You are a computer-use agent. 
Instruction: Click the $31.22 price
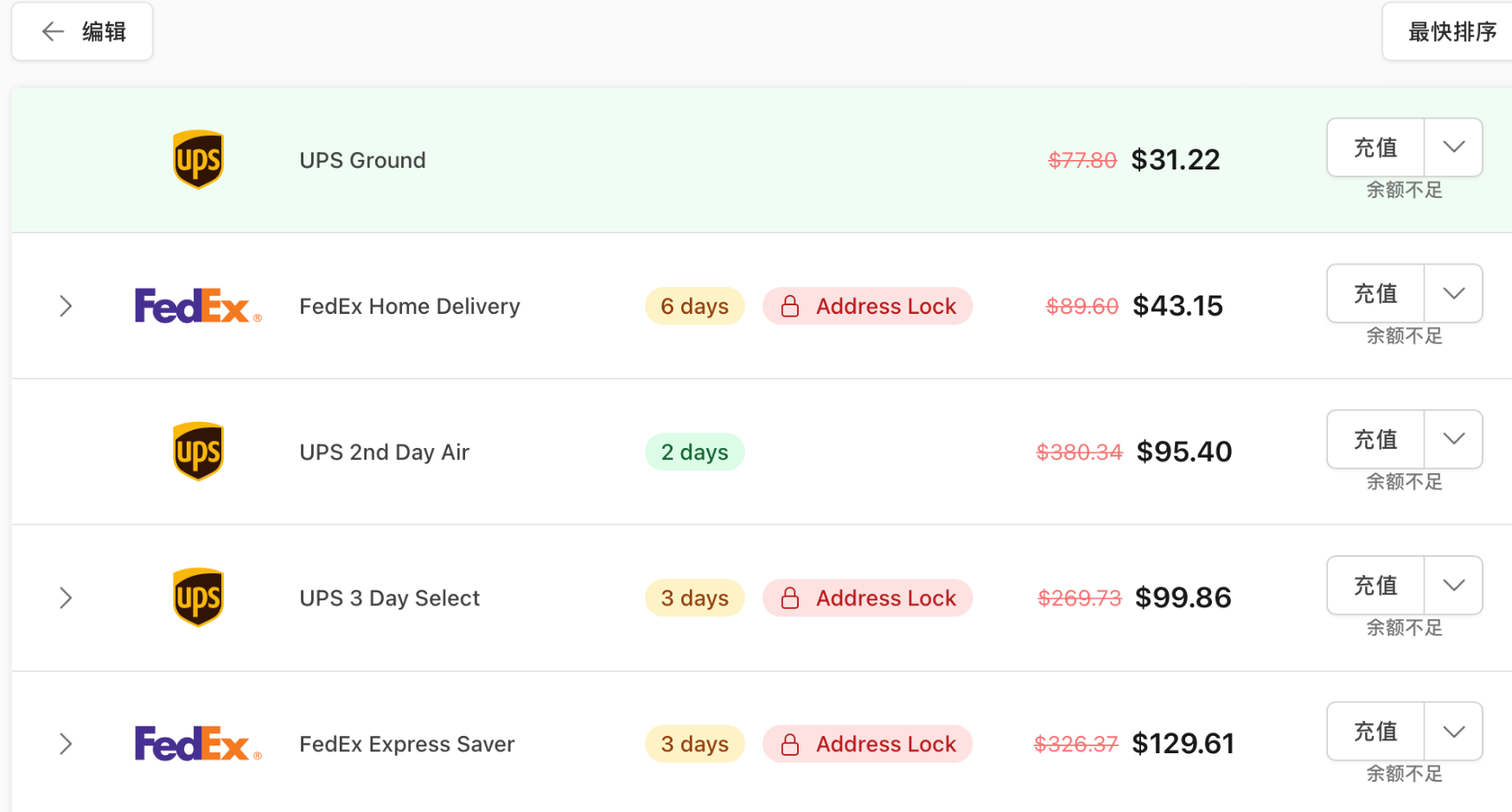point(1176,160)
